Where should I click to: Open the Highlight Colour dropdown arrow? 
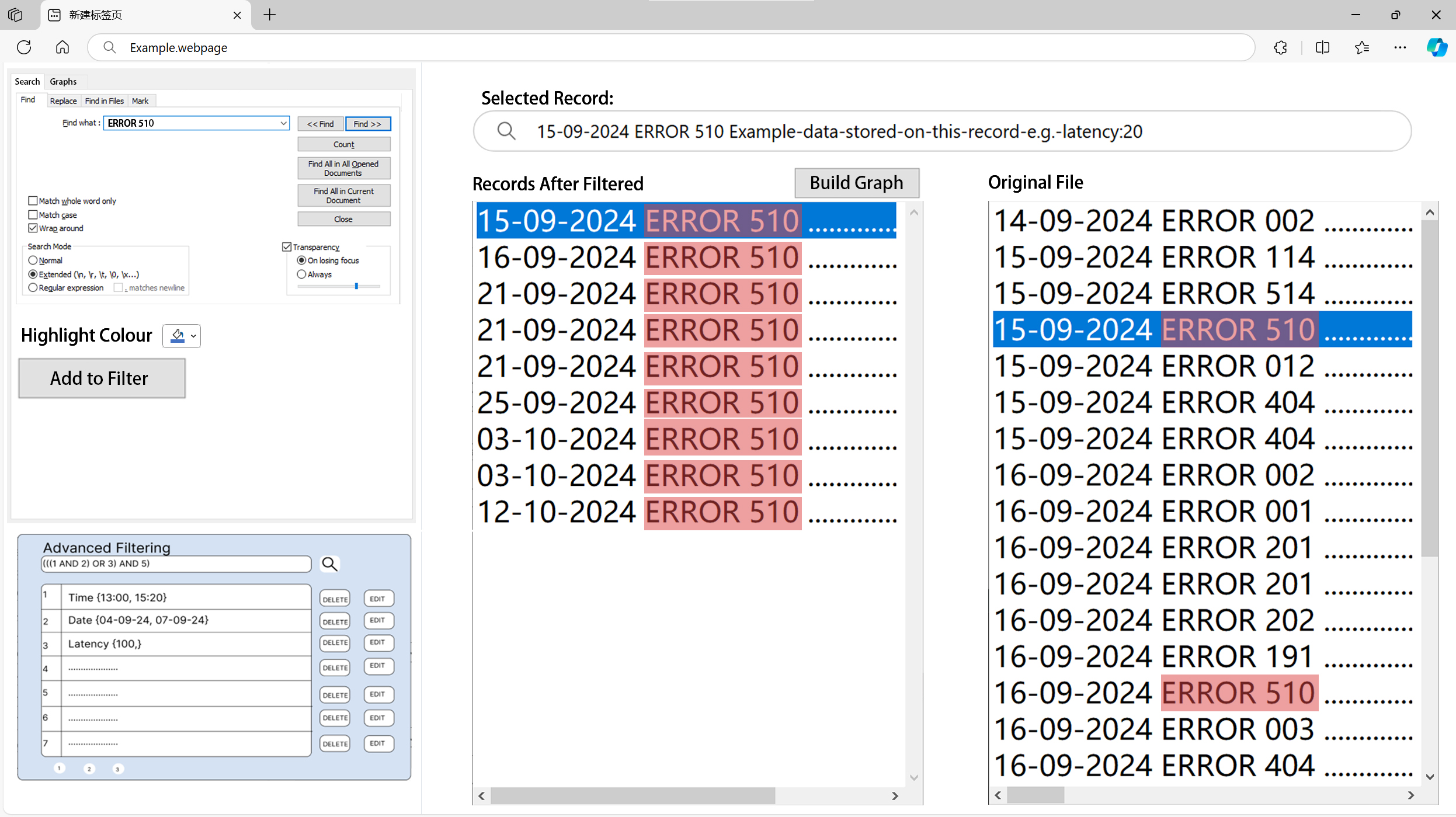(x=193, y=336)
